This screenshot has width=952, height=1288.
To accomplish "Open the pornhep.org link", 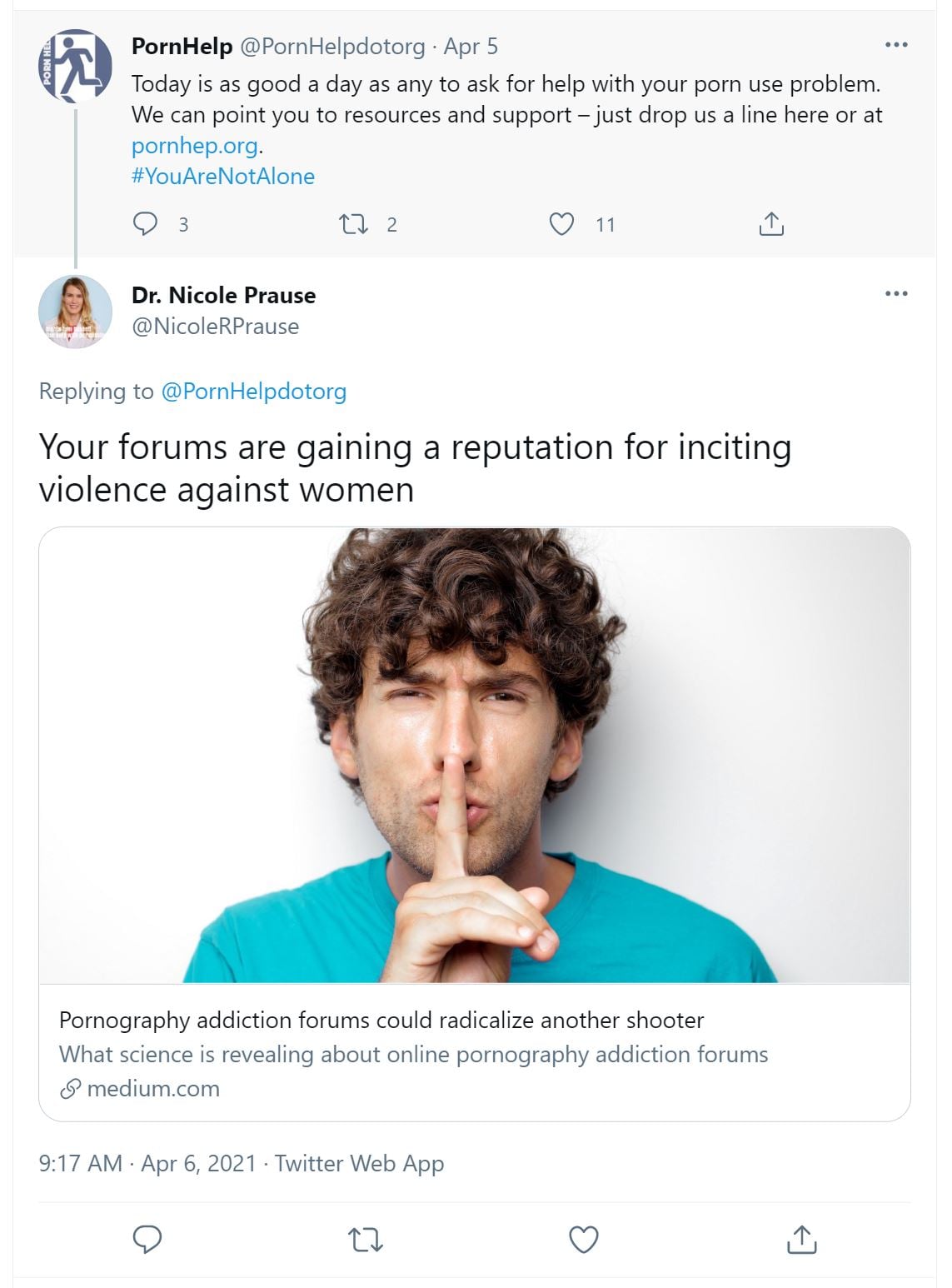I will (195, 146).
